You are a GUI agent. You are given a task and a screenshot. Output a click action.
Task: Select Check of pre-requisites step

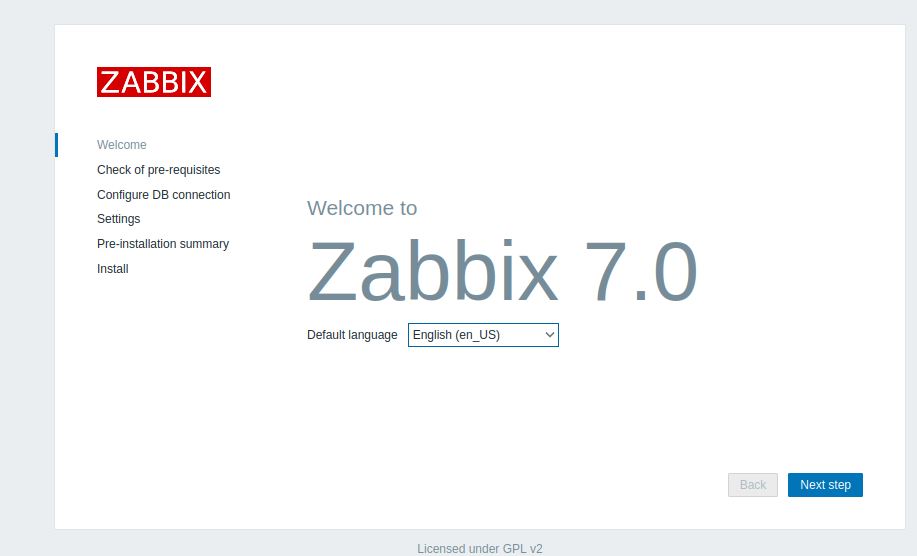click(158, 170)
